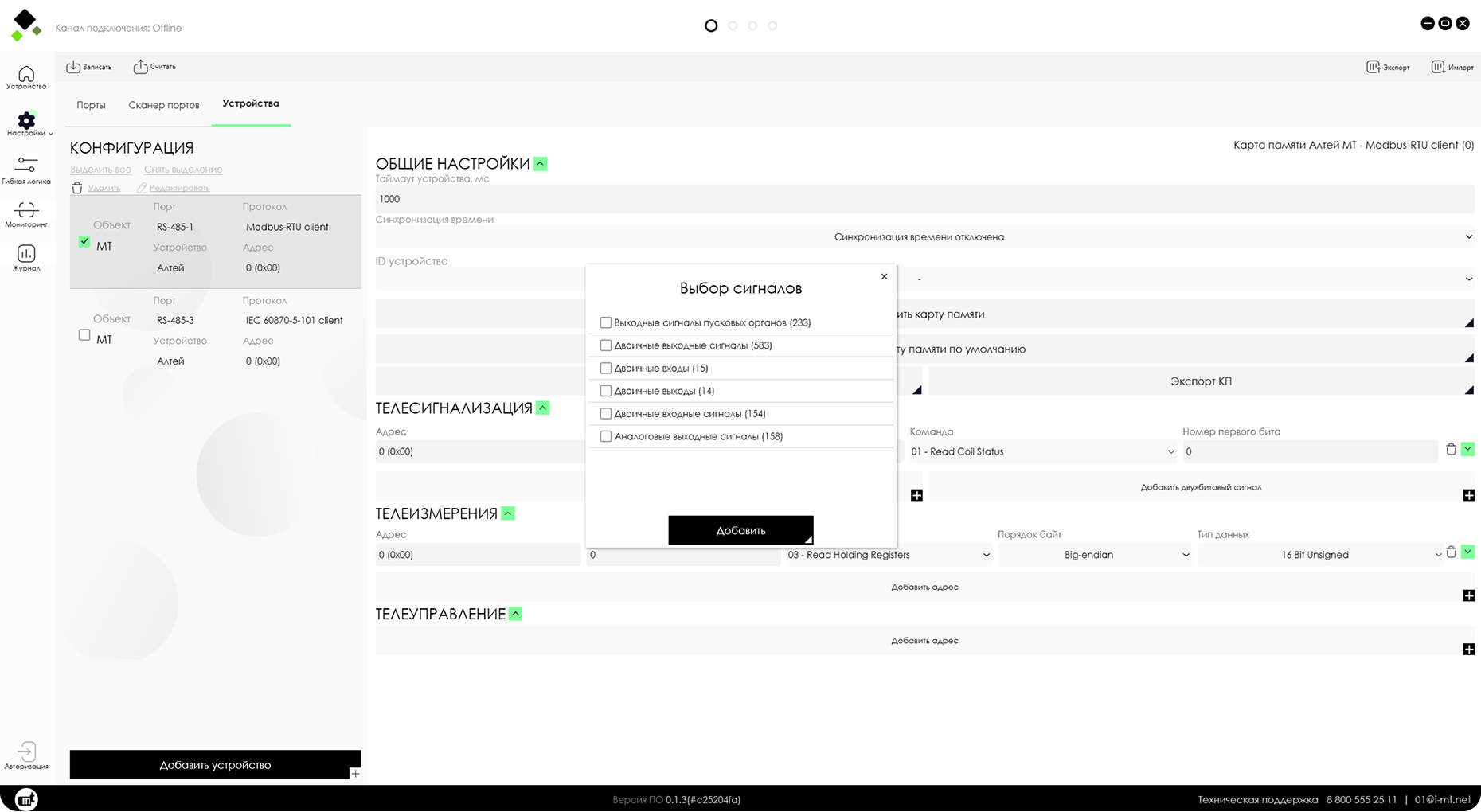Switch to the Сканер портов tab
Image resolution: width=1481 pixels, height=812 pixels.
164,105
